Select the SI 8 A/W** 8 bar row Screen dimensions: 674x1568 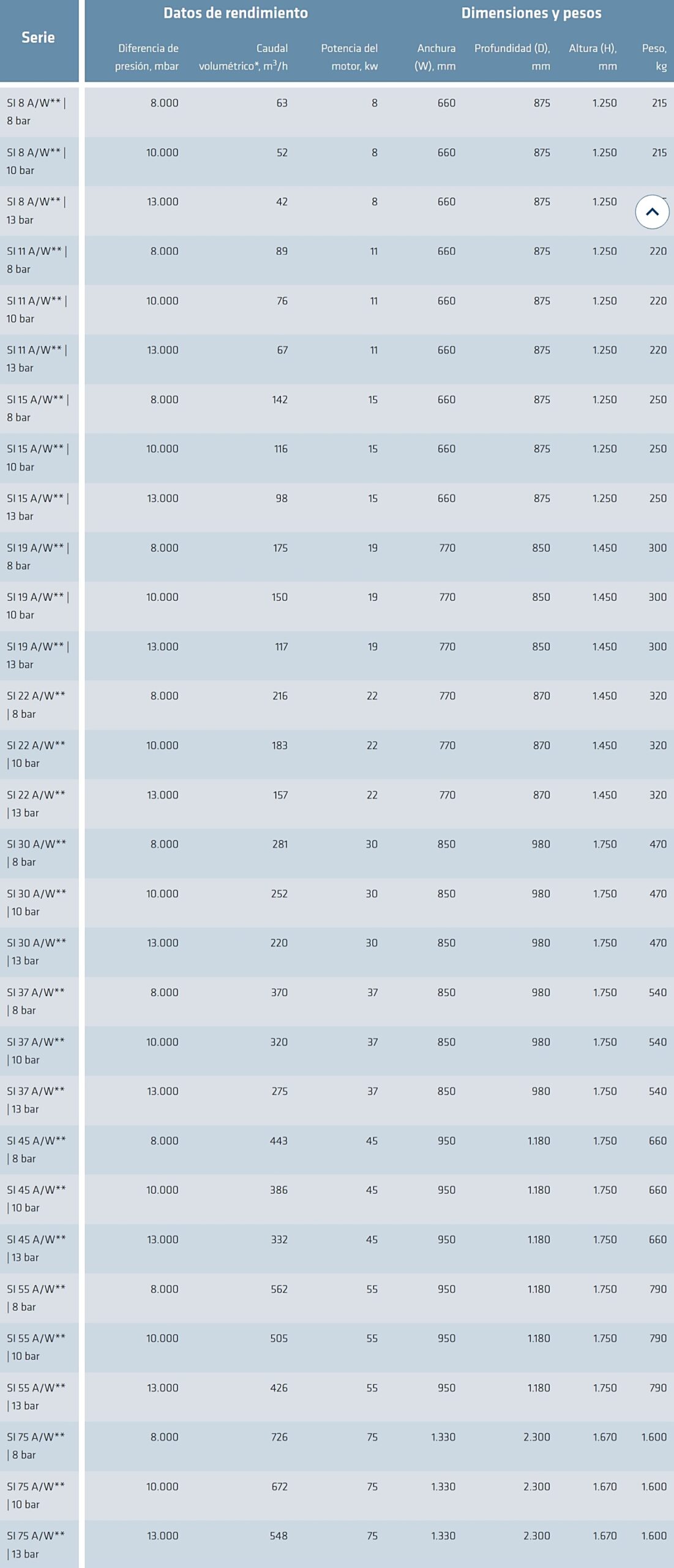click(337, 112)
